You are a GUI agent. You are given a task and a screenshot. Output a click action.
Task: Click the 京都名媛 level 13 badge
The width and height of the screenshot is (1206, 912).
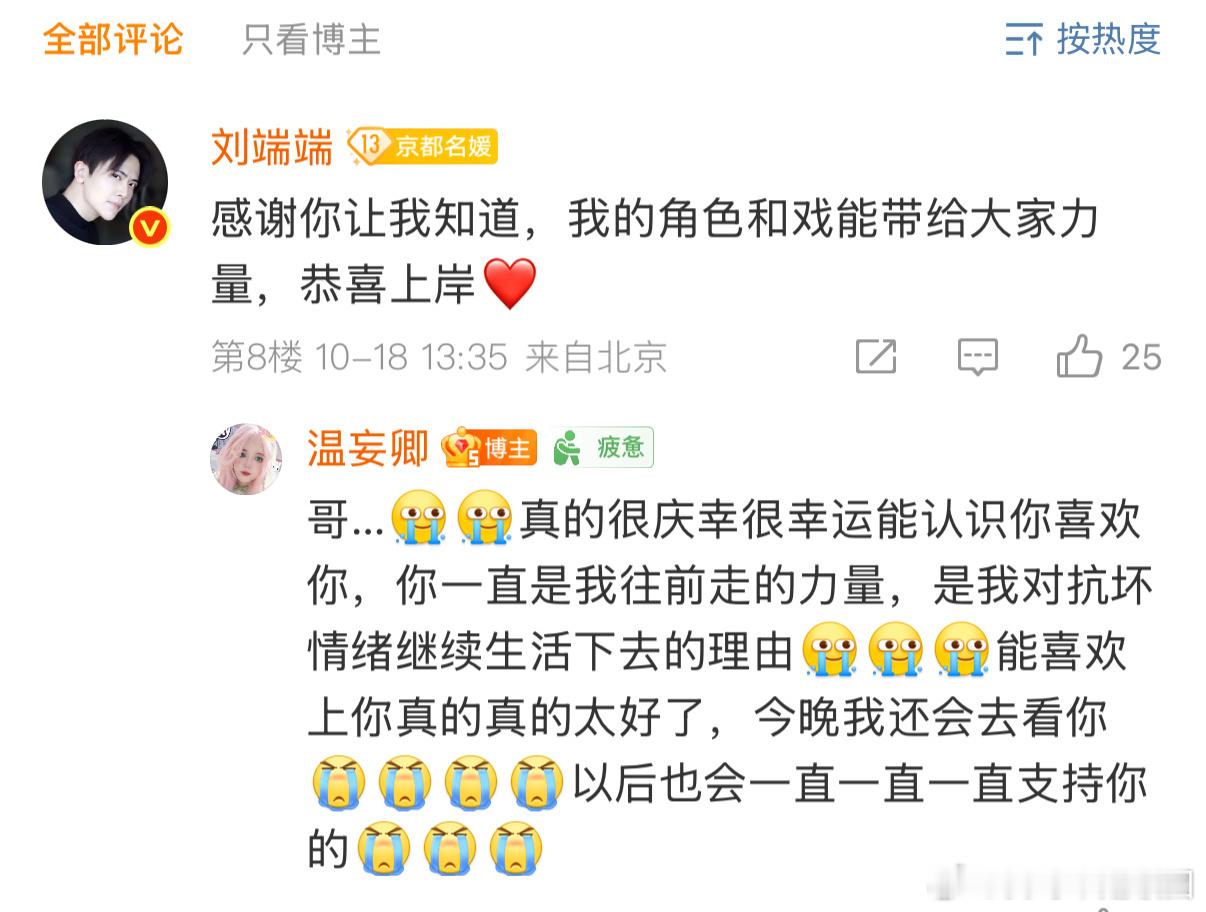[422, 147]
